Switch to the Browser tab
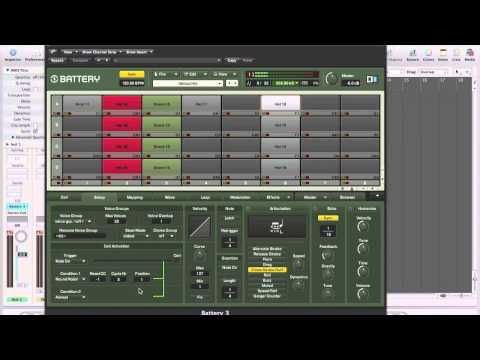Screen dimensions: 480x360 coord(347,197)
